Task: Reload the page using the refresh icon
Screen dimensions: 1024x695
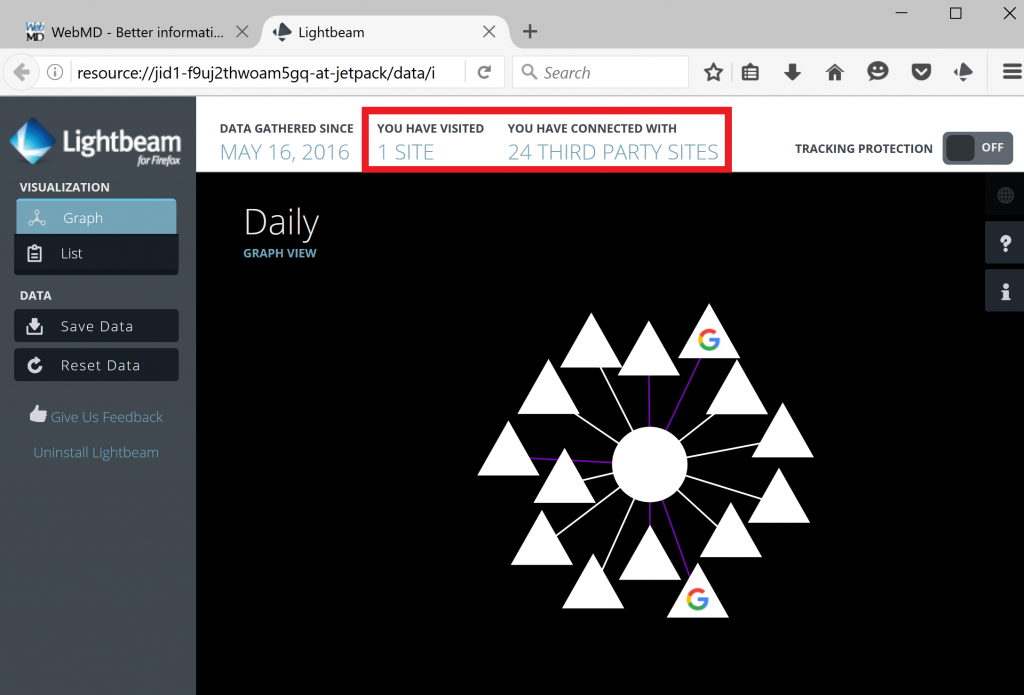Action: coord(484,73)
